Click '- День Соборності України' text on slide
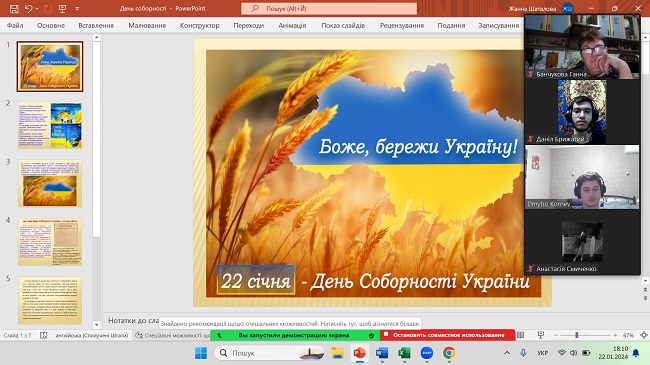This screenshot has width=650, height=365. [x=416, y=282]
